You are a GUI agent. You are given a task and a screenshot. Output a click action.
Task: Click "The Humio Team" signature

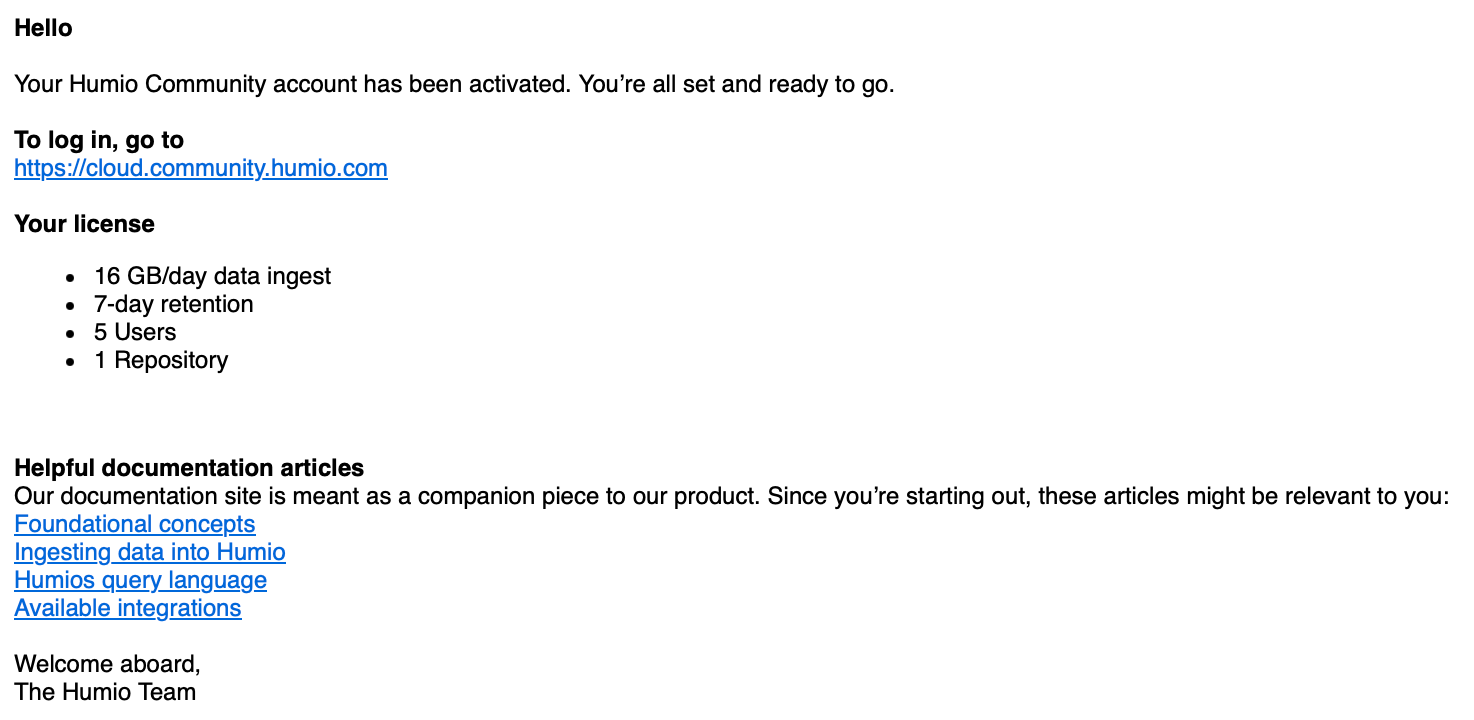point(105,692)
